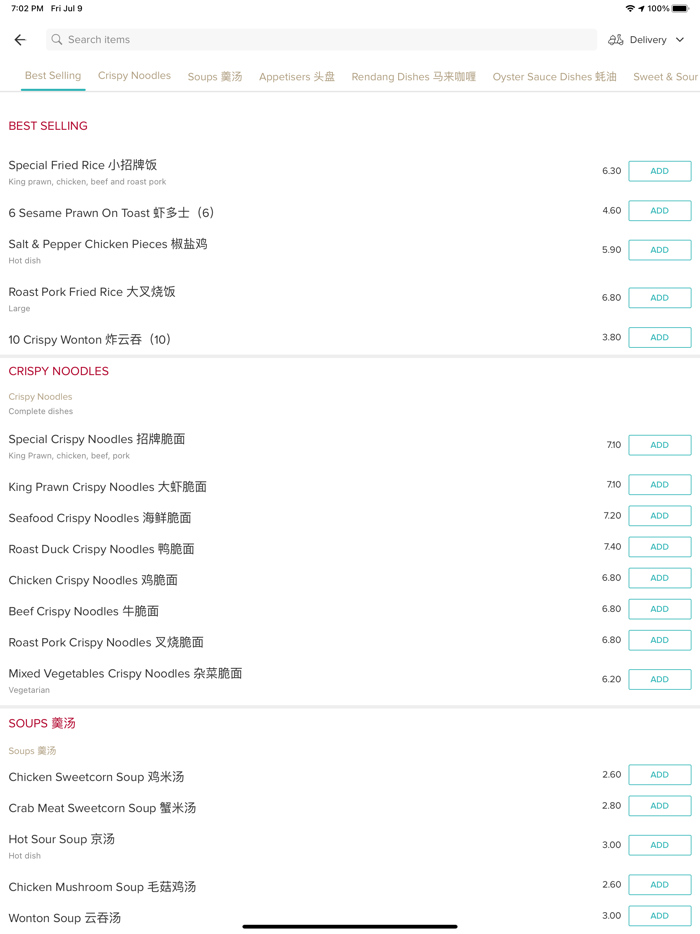Tap the Wi-Fi status icon

(x=630, y=9)
